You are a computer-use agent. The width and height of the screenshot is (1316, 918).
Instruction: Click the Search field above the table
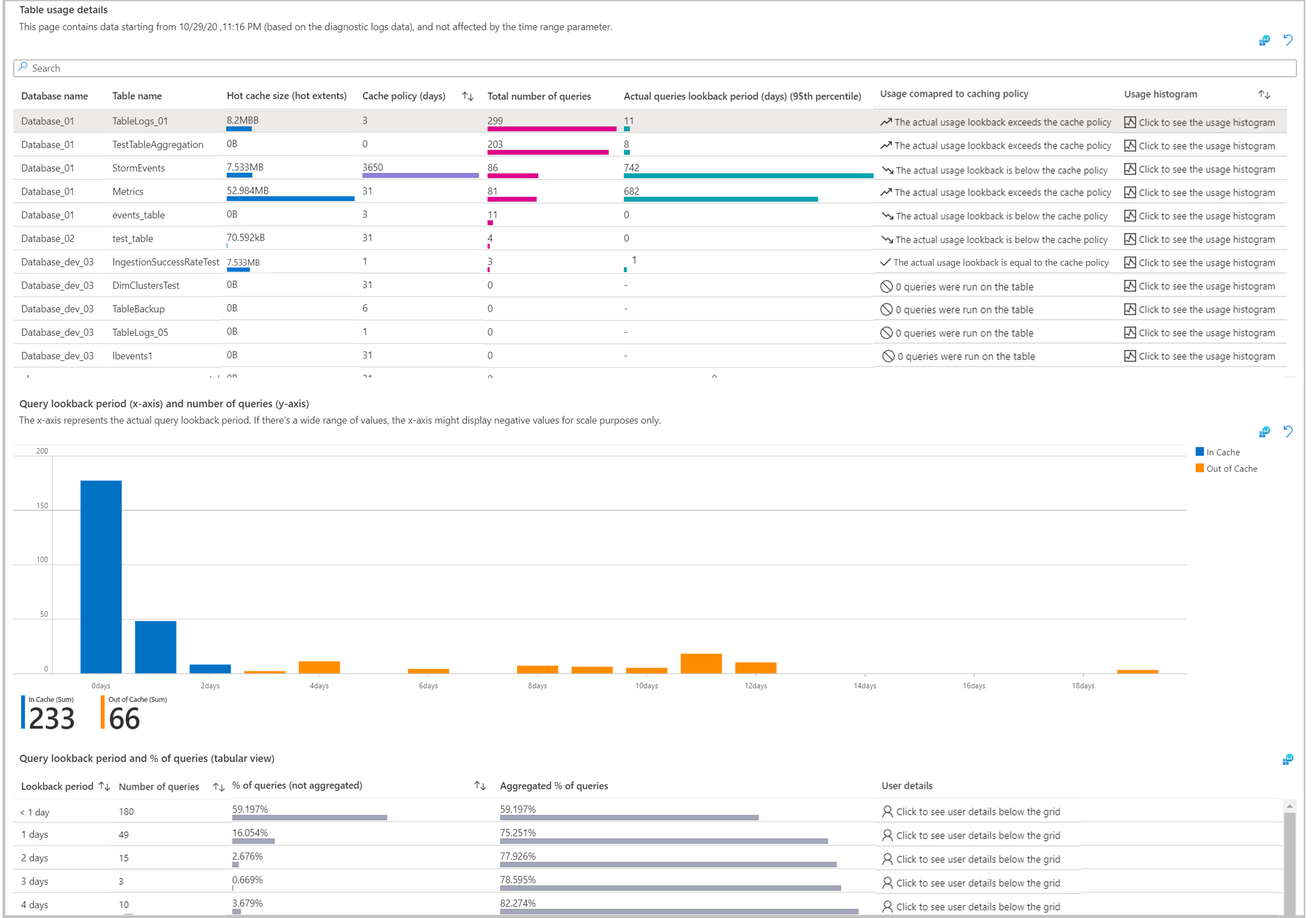click(x=653, y=68)
